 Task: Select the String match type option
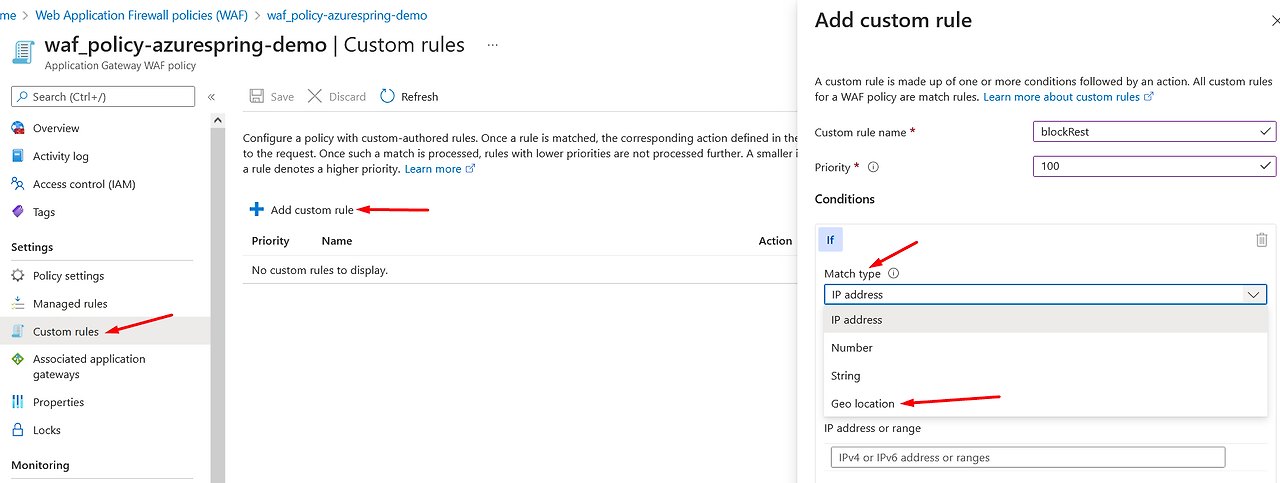coord(1046,376)
